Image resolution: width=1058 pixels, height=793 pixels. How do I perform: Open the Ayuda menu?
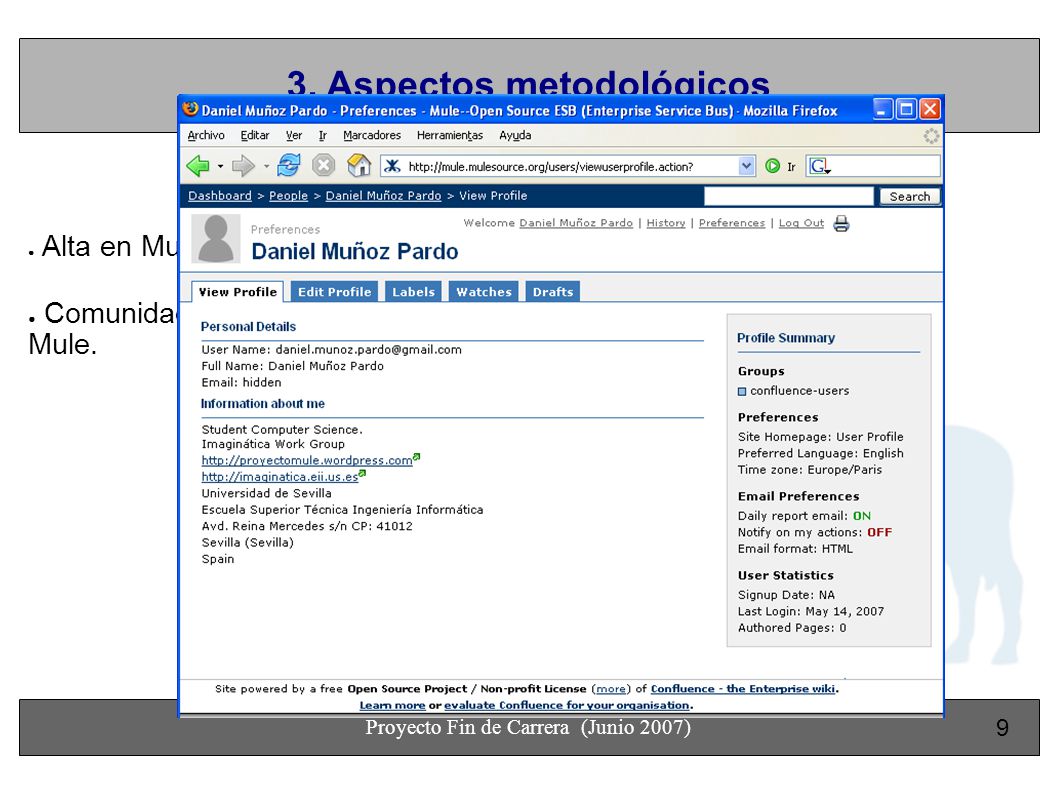[x=515, y=136]
